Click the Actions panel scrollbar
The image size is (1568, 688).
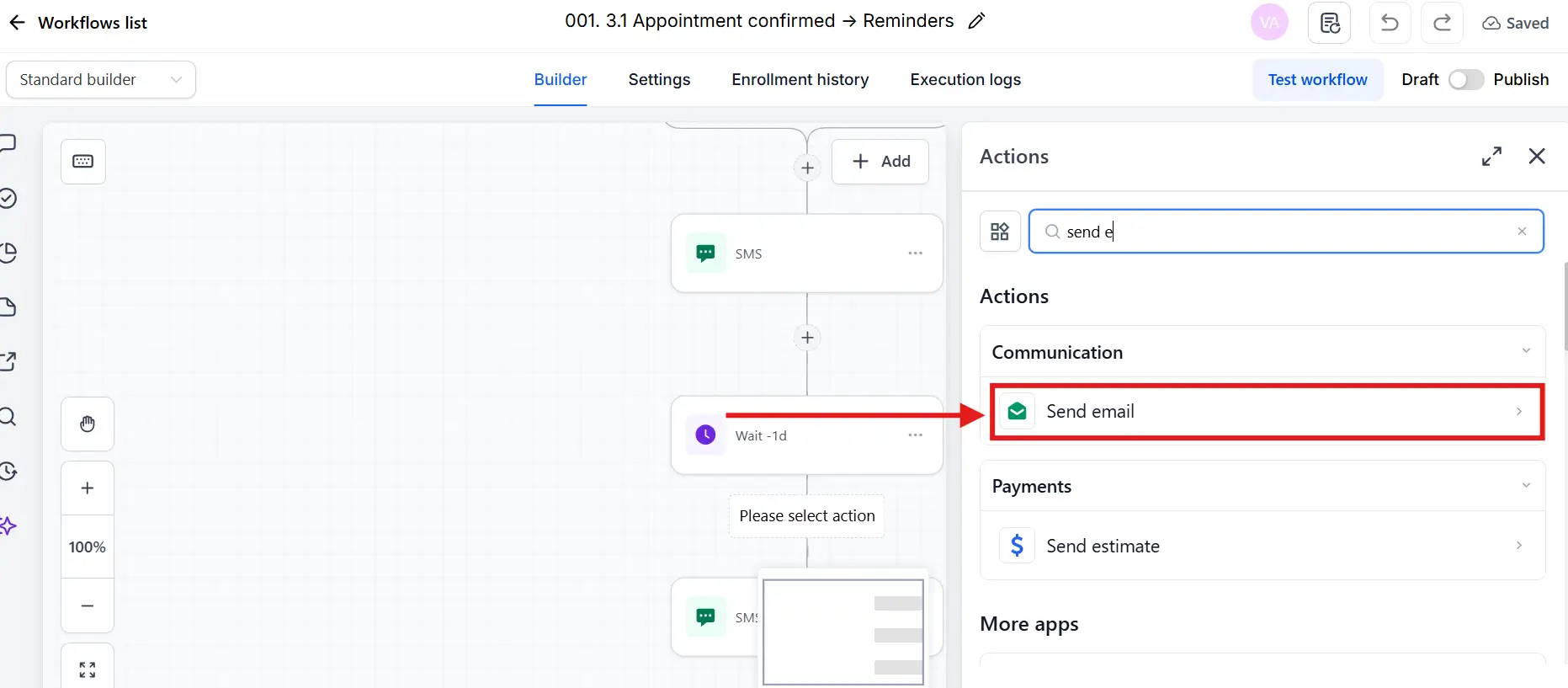coord(1565,307)
